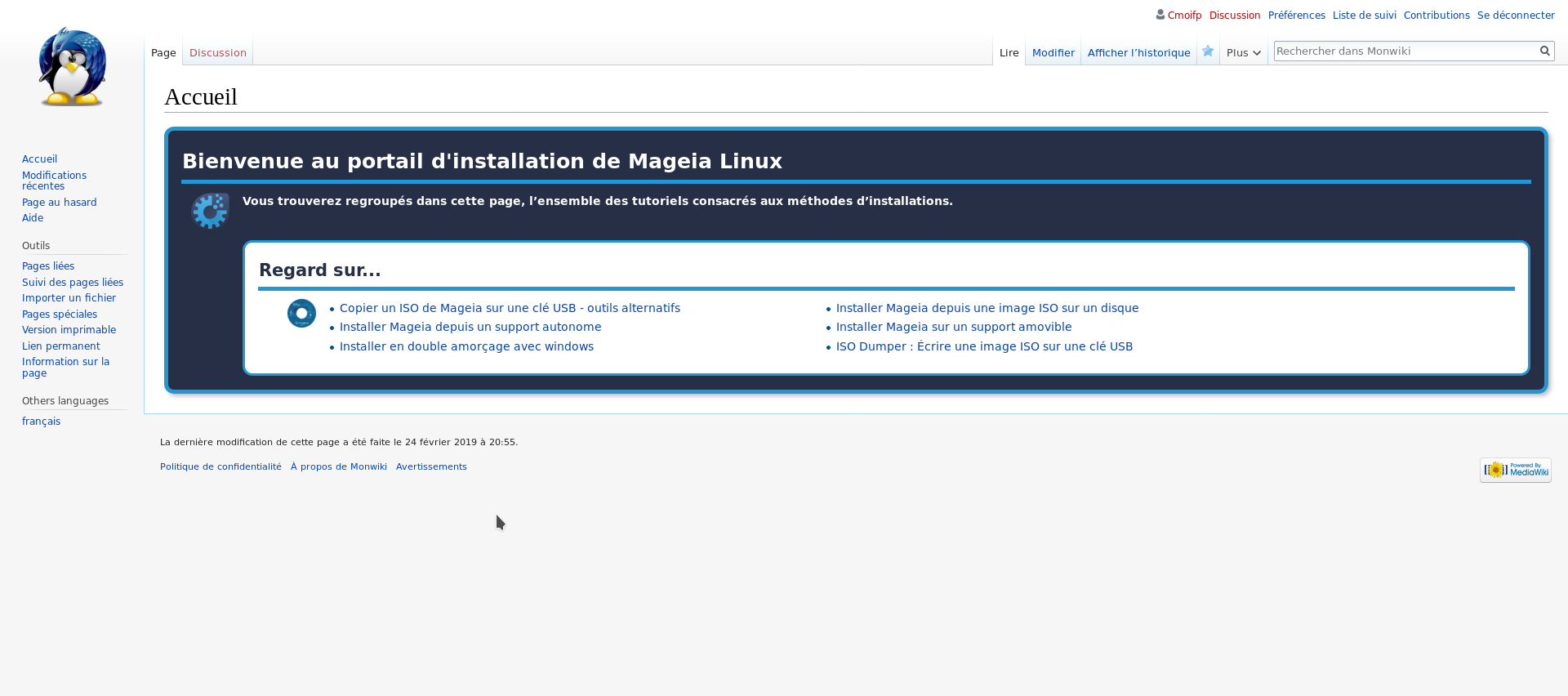Go to Accueil in the sidebar

pos(39,159)
